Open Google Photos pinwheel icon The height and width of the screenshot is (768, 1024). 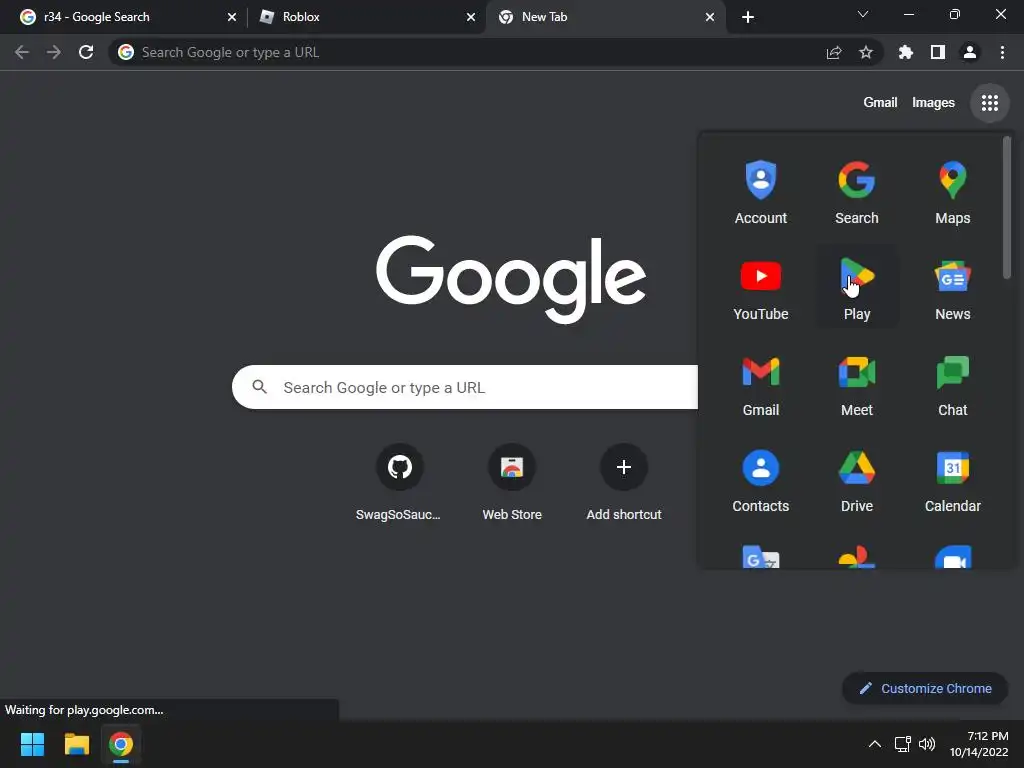(856, 556)
